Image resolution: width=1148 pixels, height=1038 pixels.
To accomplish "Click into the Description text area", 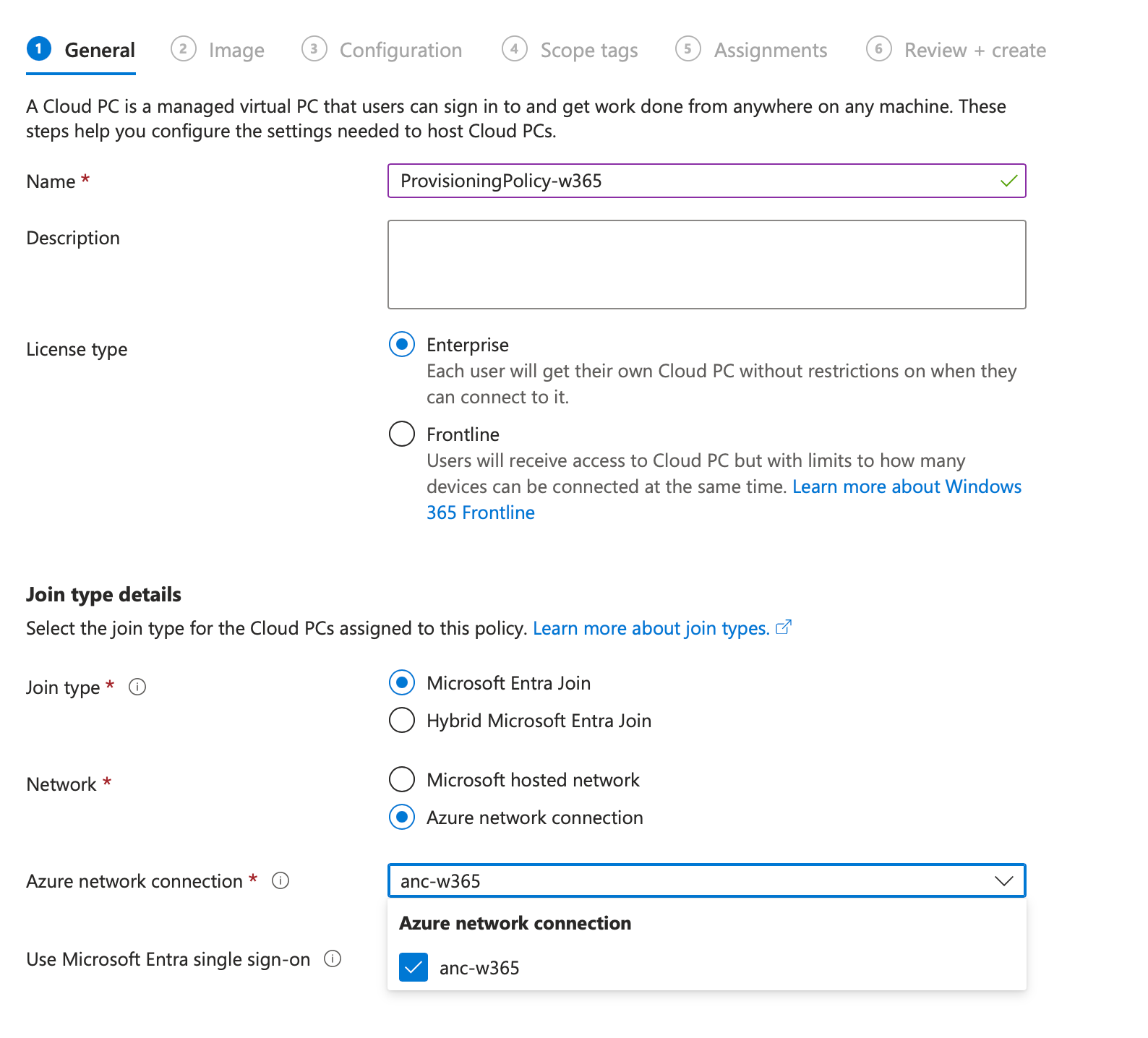I will 706,265.
